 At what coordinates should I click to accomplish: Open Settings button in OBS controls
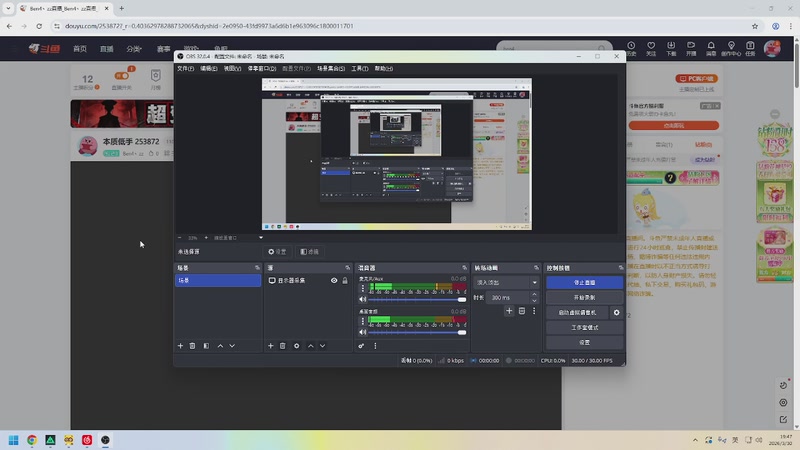[x=584, y=342]
